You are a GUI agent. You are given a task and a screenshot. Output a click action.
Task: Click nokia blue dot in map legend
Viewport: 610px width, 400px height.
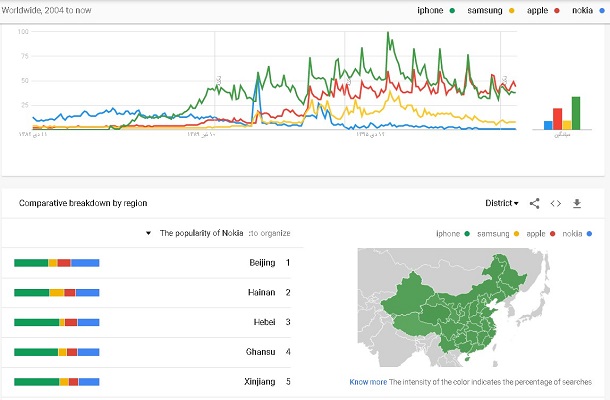pyautogui.click(x=589, y=233)
